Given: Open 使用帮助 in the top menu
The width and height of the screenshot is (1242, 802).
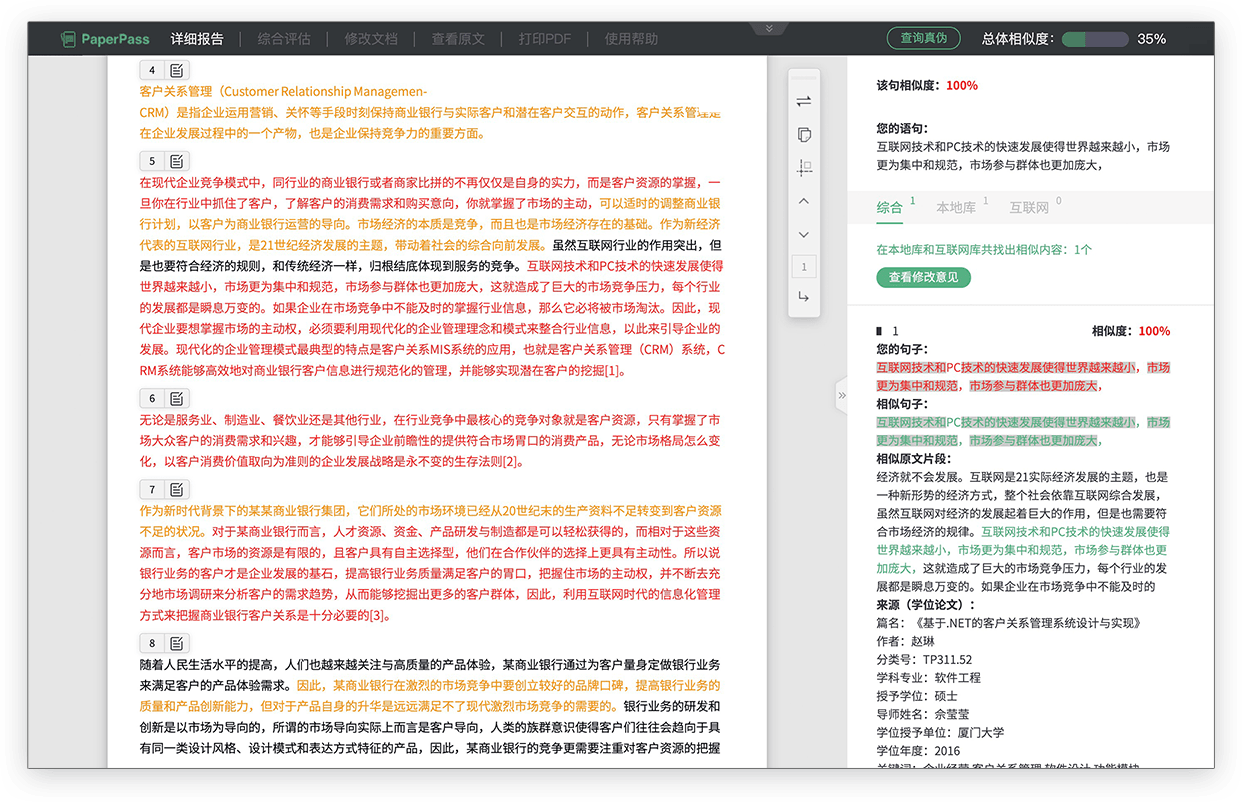Looking at the screenshot, I should click(x=631, y=39).
